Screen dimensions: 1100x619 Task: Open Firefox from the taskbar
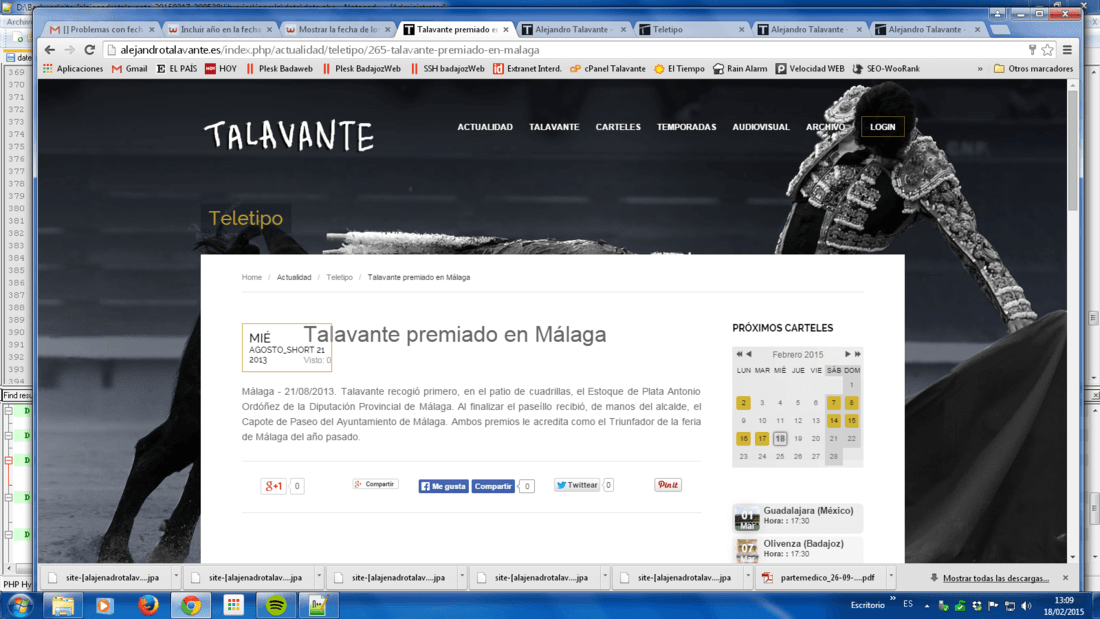[148, 605]
